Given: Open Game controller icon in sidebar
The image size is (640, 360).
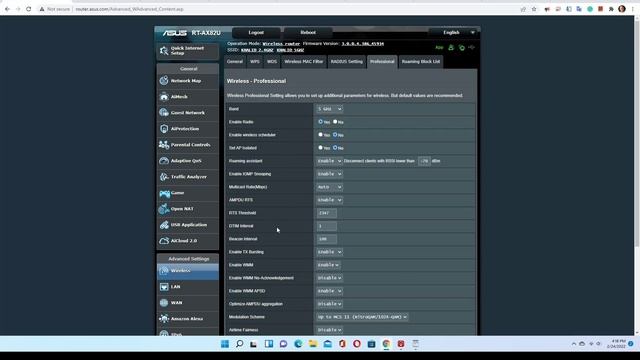Looking at the screenshot, I should click(x=164, y=193).
